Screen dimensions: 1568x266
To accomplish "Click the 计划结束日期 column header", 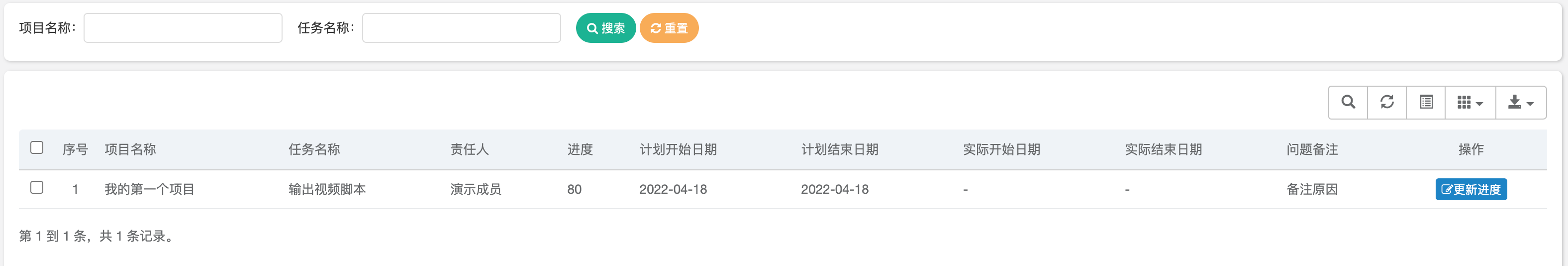I will tap(840, 149).
